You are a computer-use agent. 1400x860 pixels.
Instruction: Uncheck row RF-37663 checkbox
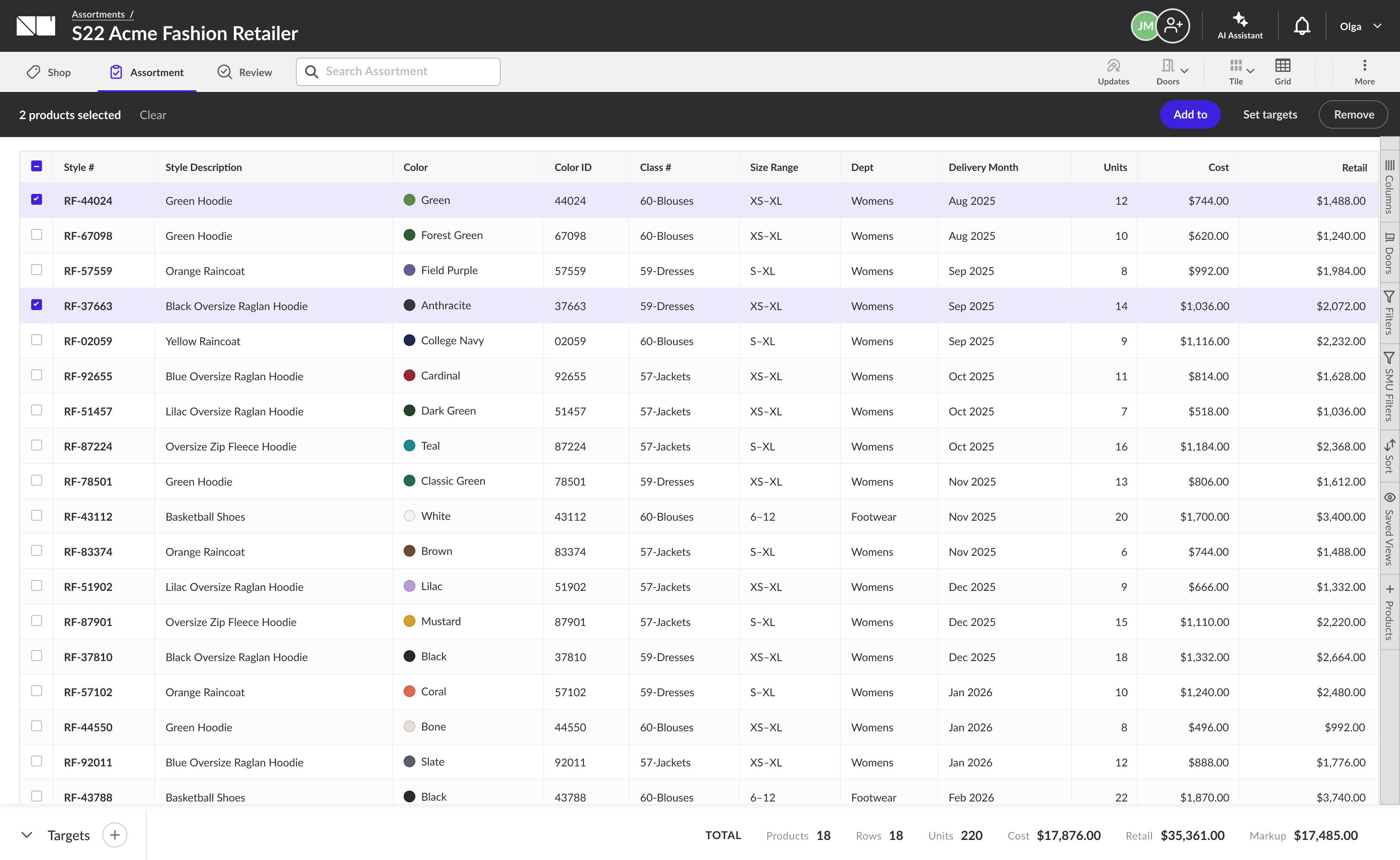tap(36, 305)
